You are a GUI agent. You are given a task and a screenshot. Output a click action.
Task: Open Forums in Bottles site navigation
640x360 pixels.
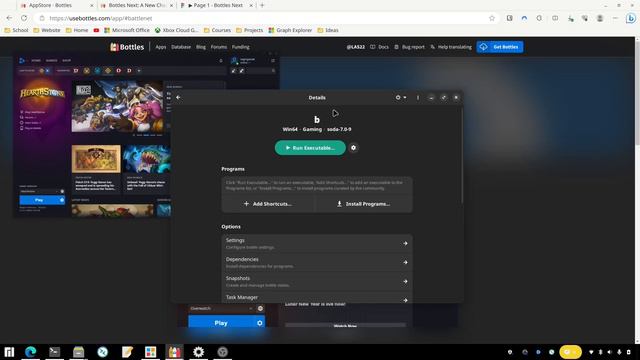[x=219, y=47]
